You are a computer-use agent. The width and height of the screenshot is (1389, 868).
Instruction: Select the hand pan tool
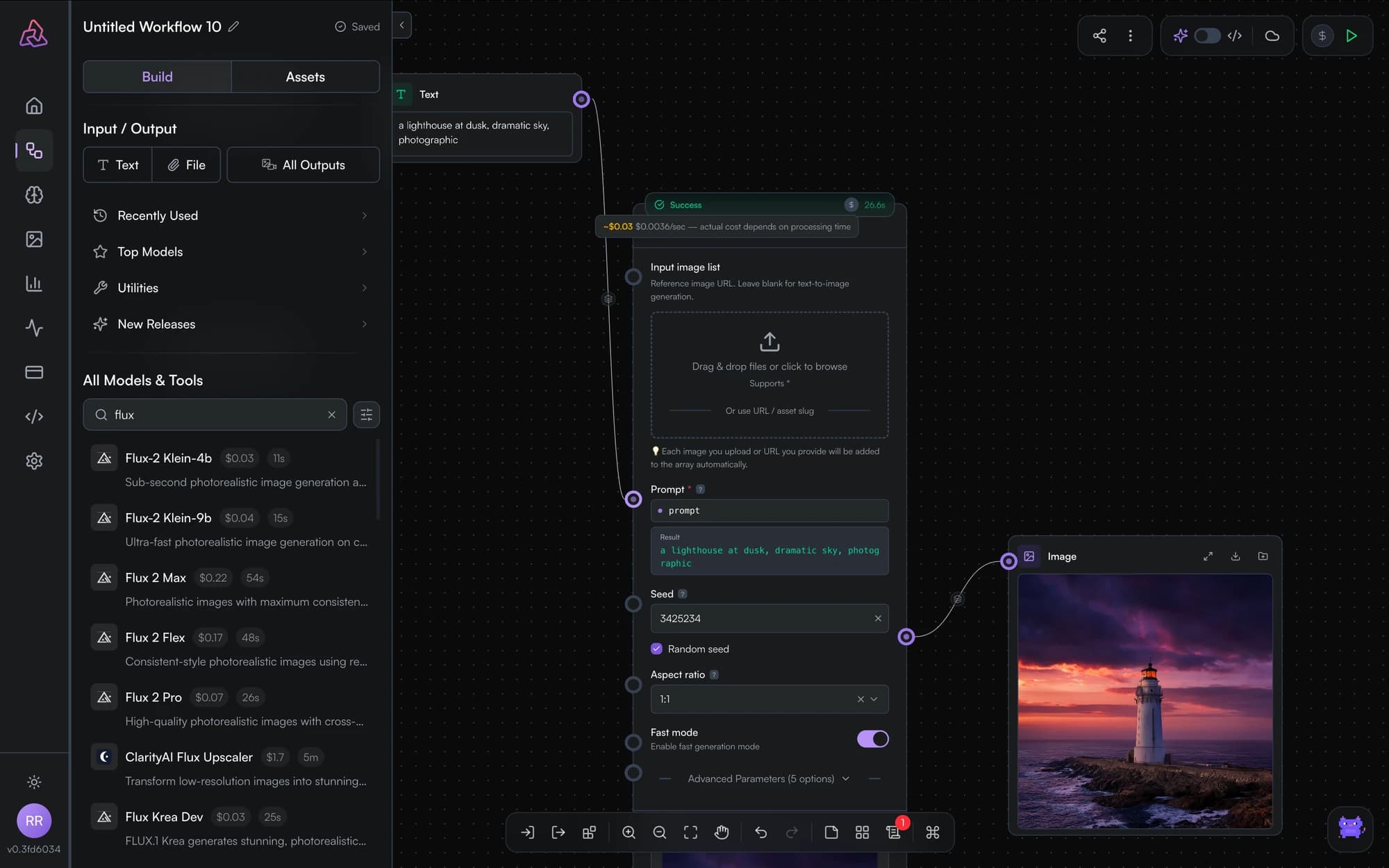point(722,832)
